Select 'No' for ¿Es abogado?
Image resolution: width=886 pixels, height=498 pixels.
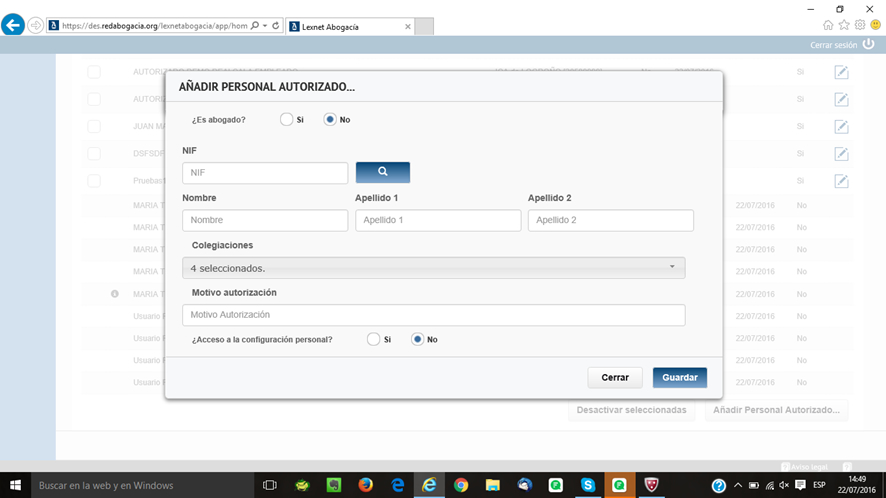(x=330, y=119)
